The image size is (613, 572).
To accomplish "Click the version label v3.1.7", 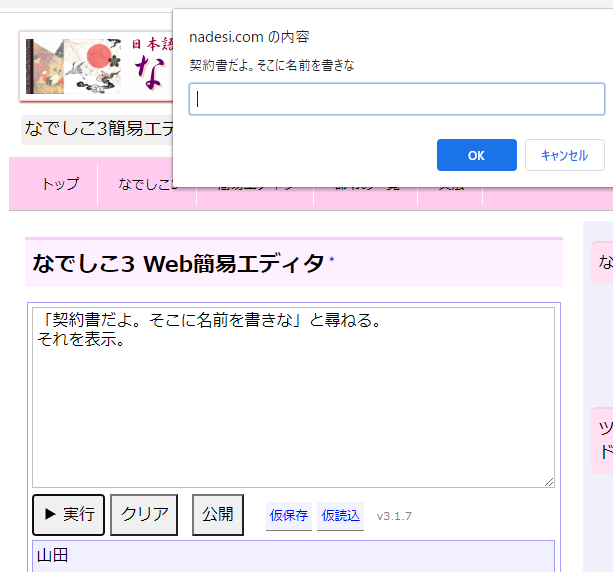I will 394,516.
